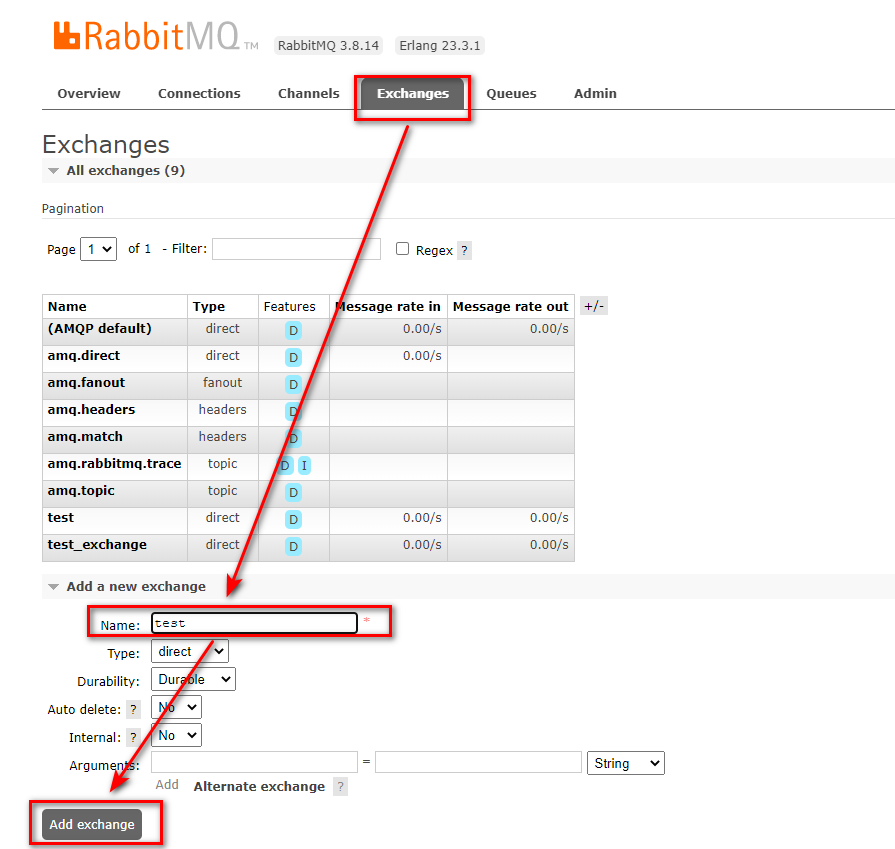Click the Auto delete help question mark
Screen dimensions: 895x849
pos(133,710)
